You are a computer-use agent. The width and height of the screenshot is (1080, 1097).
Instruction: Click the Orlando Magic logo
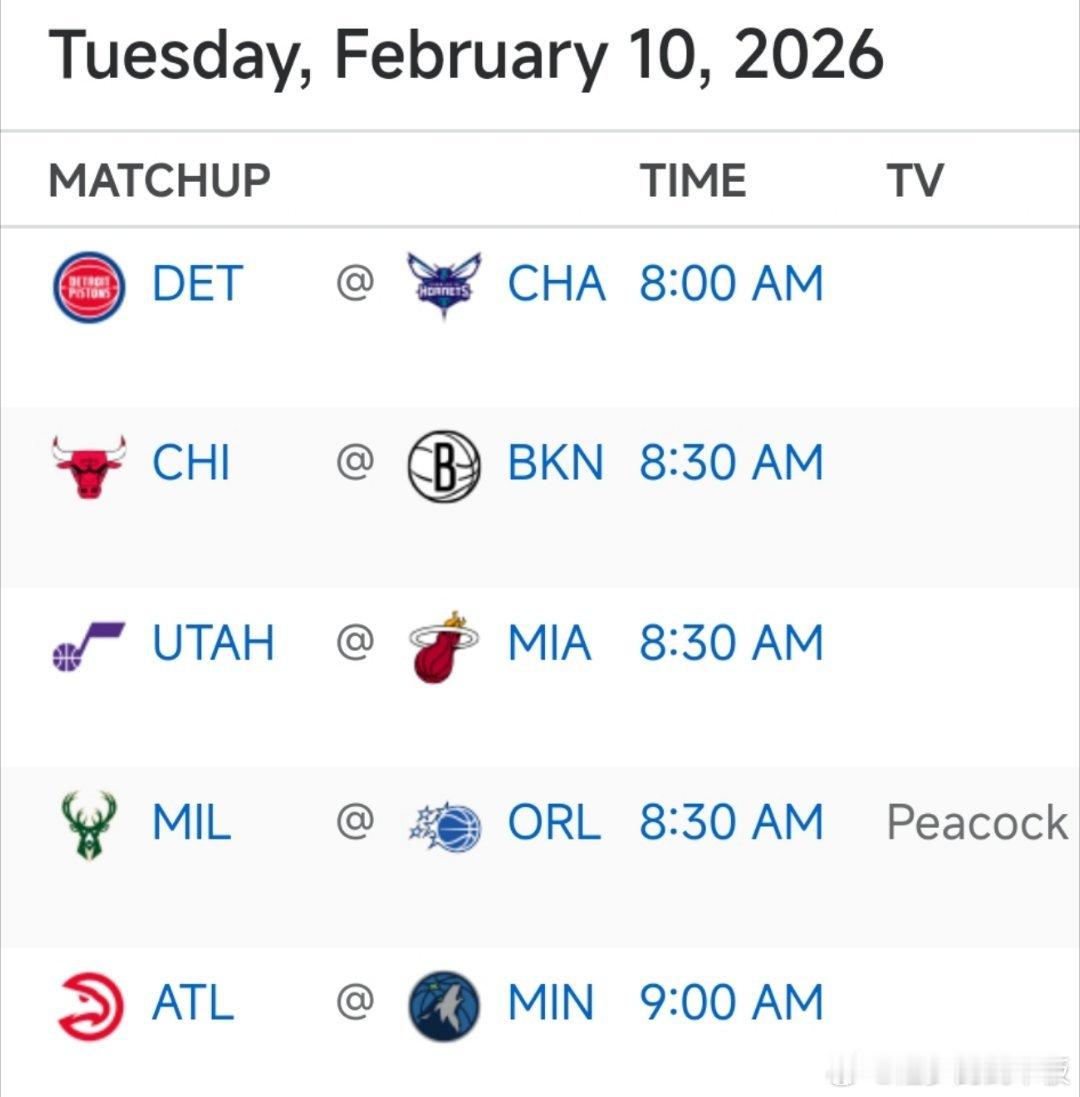(446, 826)
